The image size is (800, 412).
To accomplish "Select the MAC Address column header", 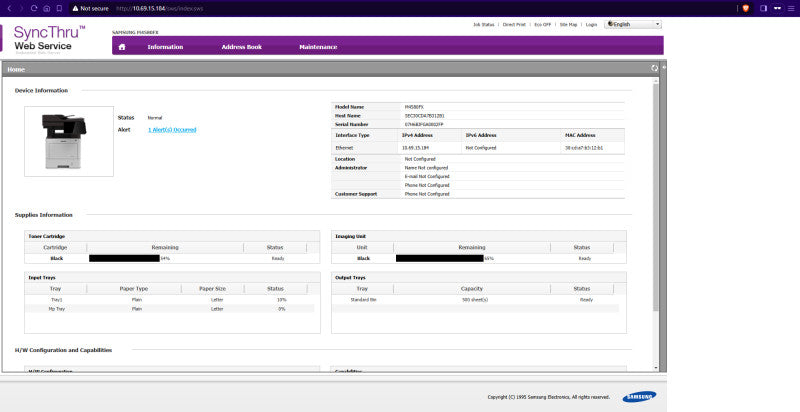I will coord(581,136).
